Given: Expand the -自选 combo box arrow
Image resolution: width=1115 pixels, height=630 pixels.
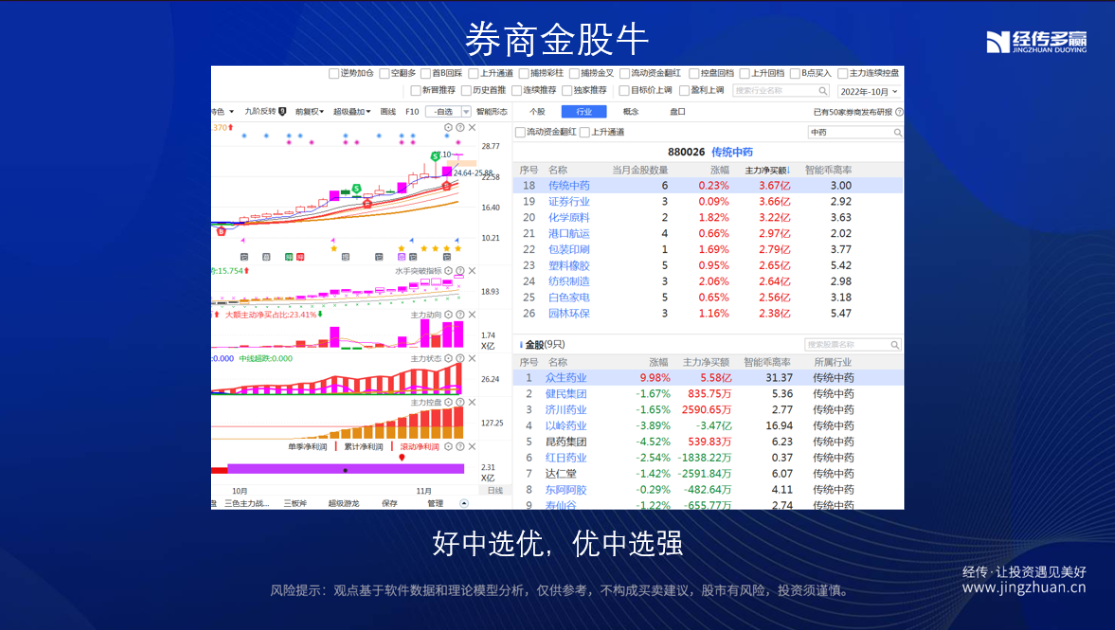Looking at the screenshot, I should click(x=466, y=112).
